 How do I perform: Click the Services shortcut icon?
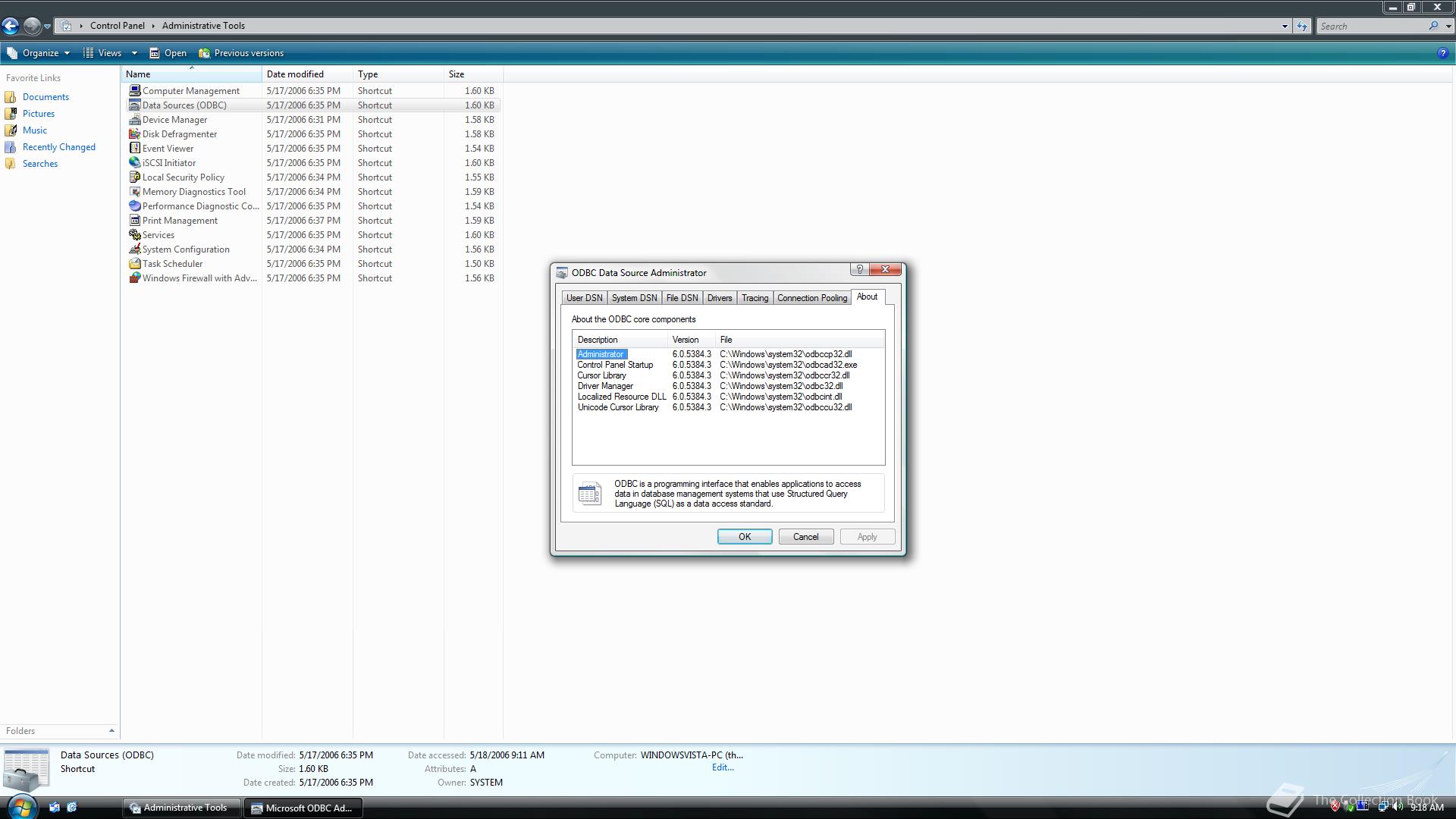(135, 234)
